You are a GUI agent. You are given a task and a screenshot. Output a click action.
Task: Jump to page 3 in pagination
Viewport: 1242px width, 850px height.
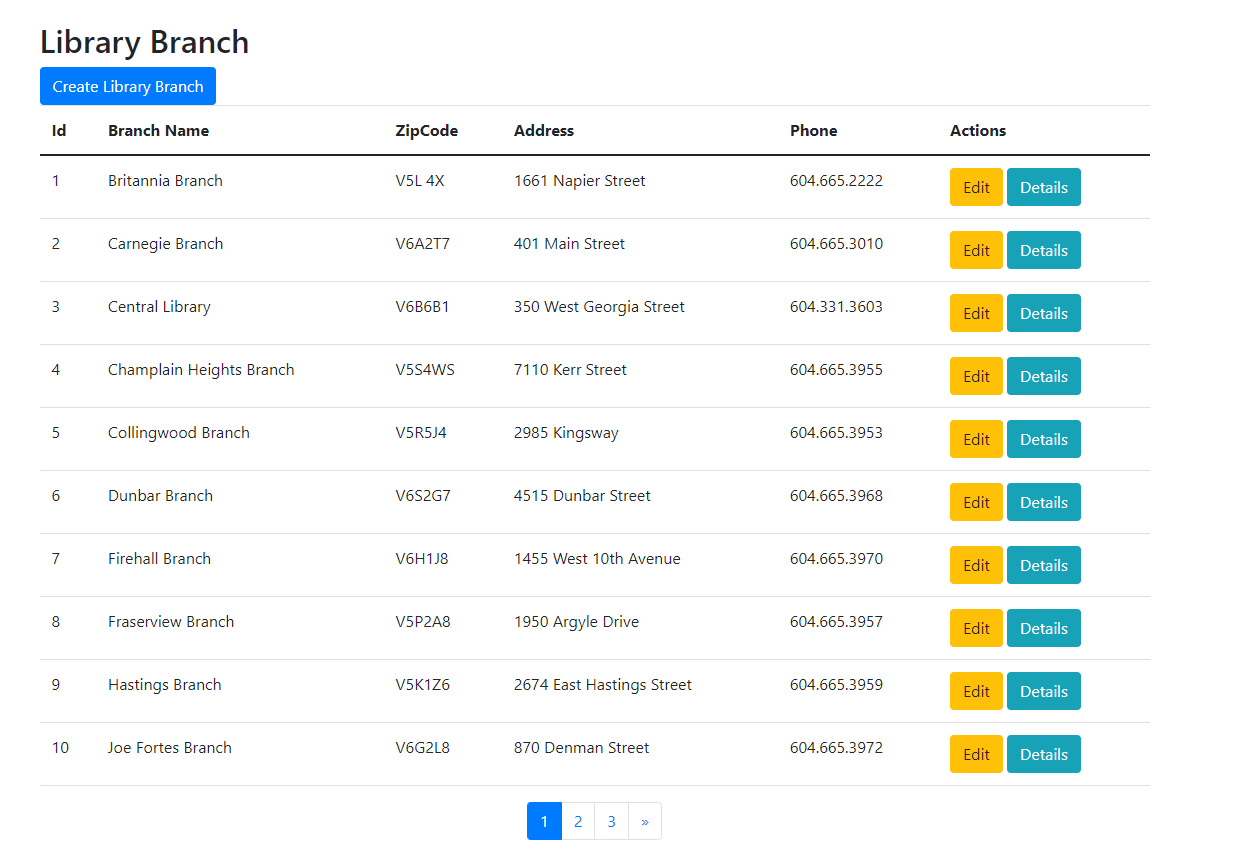point(611,821)
